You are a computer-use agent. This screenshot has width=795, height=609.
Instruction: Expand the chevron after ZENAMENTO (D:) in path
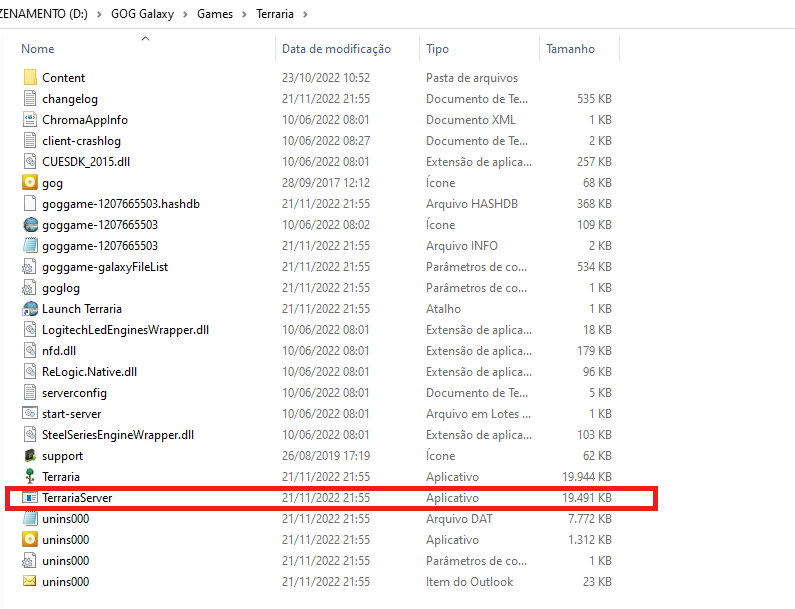(x=99, y=14)
